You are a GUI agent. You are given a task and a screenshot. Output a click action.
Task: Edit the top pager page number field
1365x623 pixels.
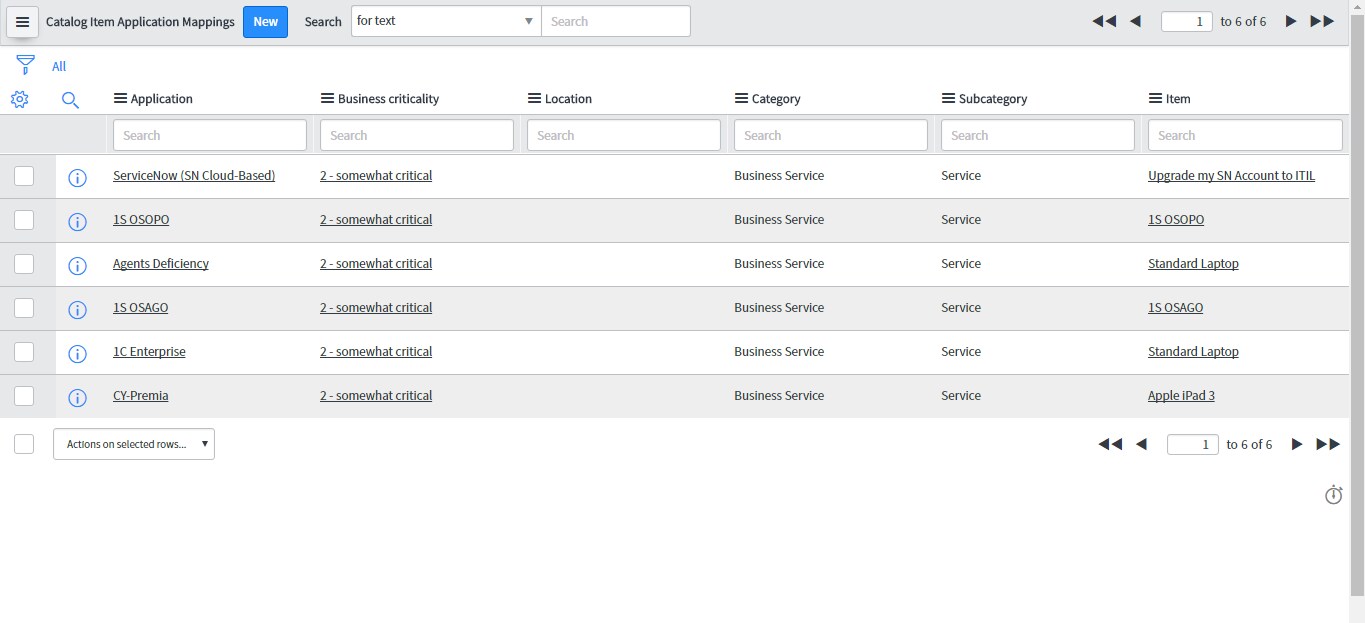1187,21
